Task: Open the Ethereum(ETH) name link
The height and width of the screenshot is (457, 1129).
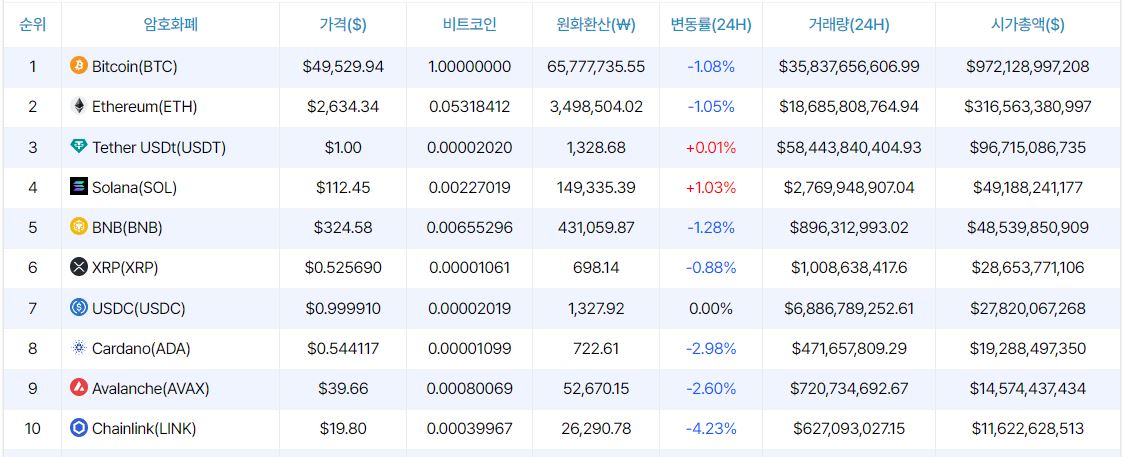Action: (x=145, y=107)
